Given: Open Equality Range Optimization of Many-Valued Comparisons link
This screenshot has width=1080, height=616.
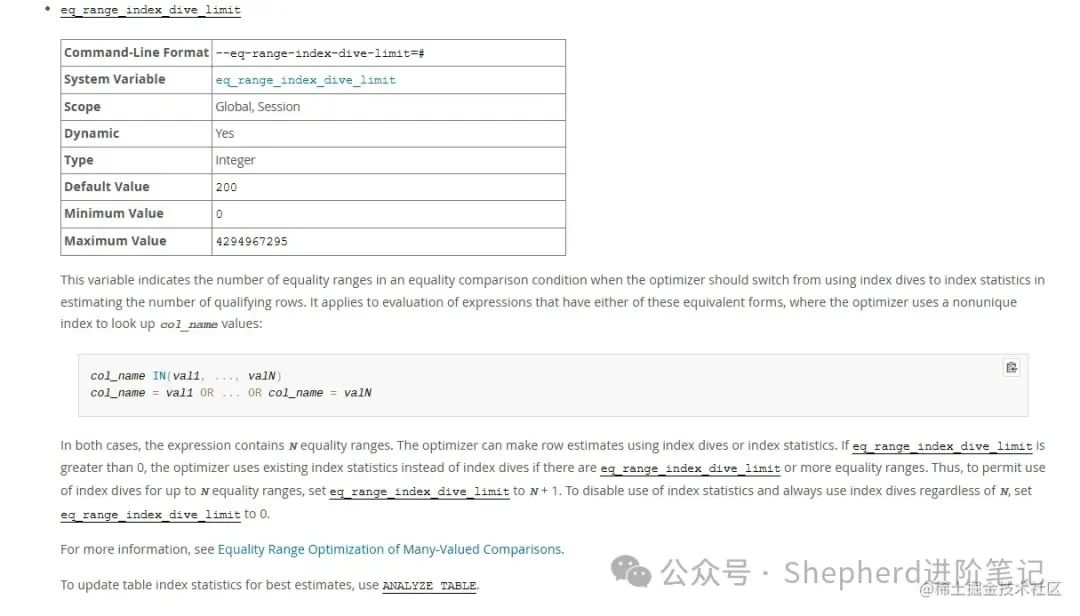Looking at the screenshot, I should pyautogui.click(x=390, y=549).
